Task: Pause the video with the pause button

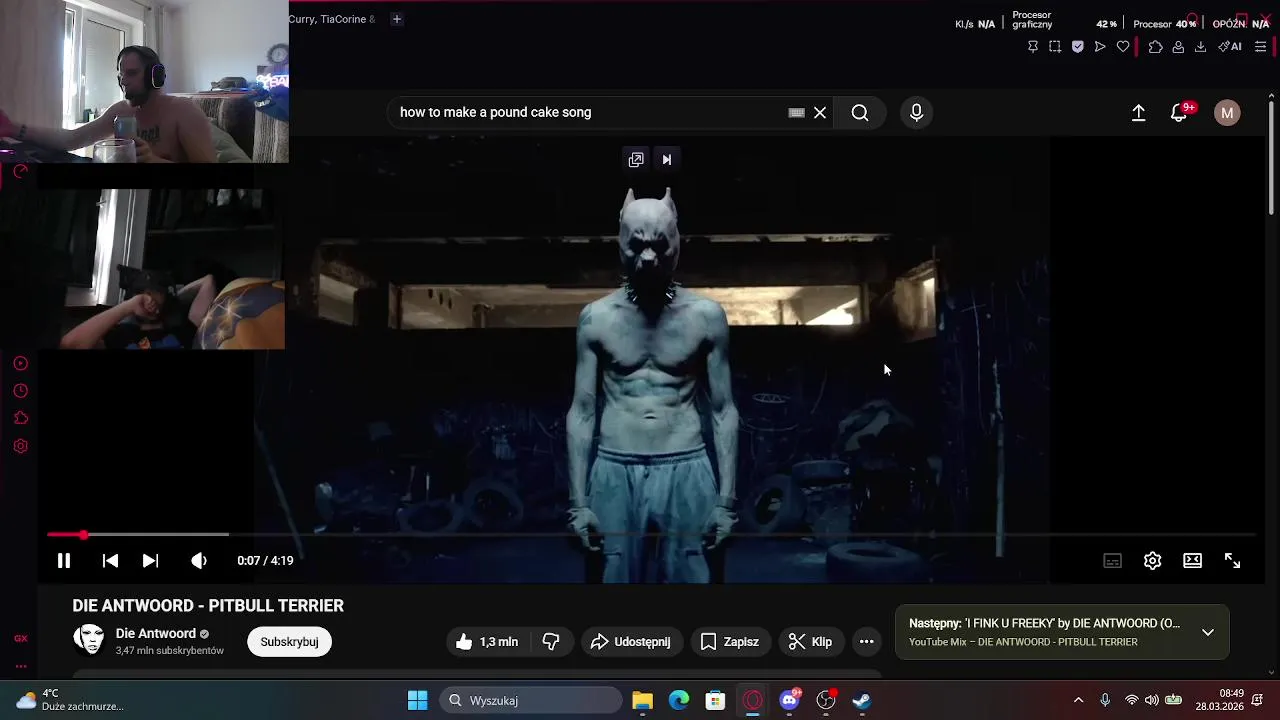Action: (63, 561)
